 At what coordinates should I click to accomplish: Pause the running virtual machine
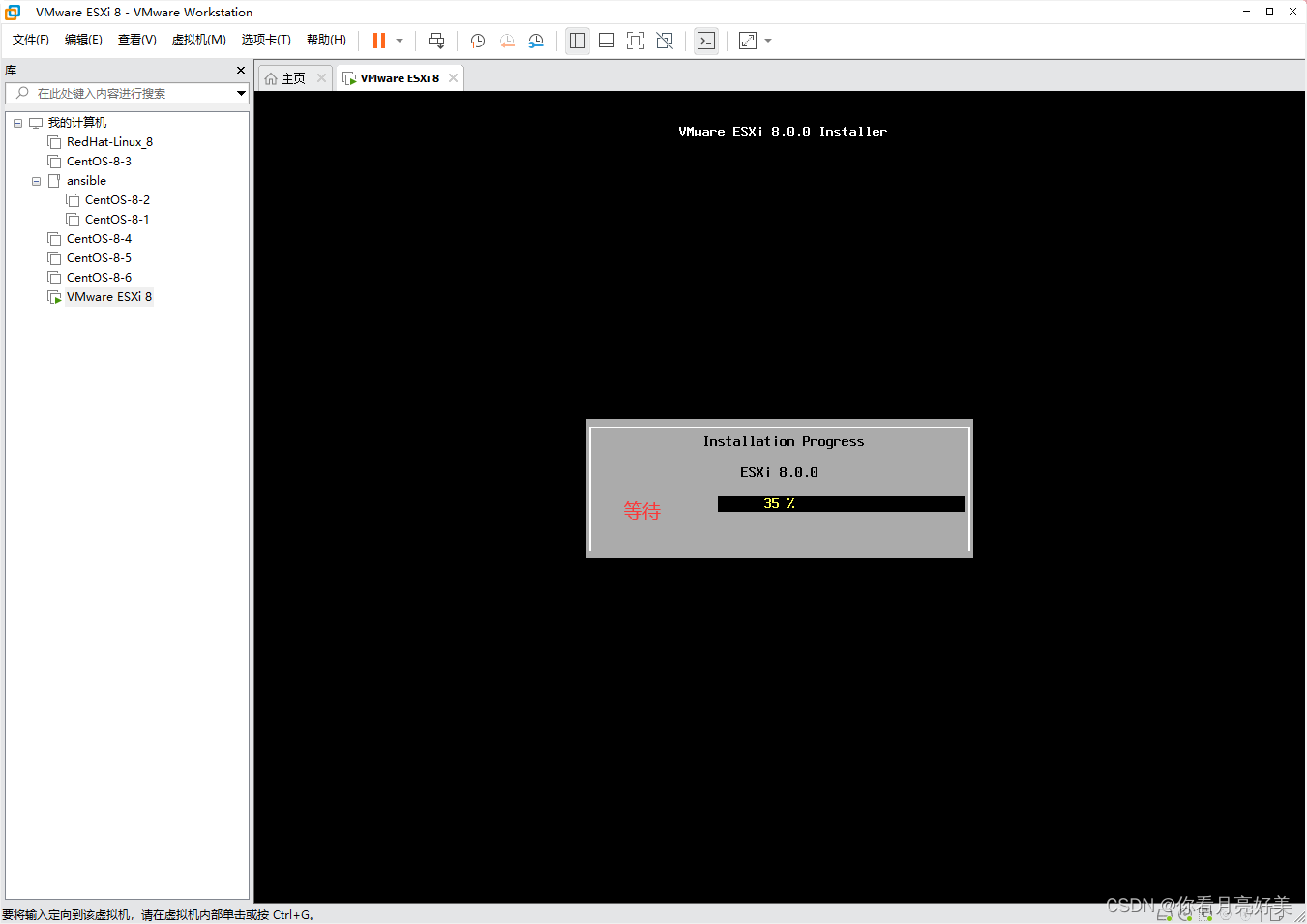379,41
